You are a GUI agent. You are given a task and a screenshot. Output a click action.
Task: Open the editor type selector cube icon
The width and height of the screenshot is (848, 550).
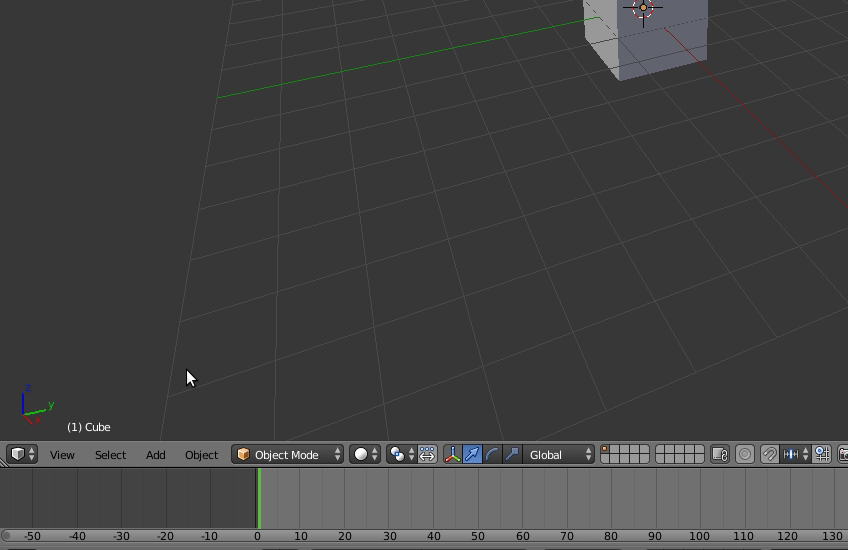click(22, 454)
